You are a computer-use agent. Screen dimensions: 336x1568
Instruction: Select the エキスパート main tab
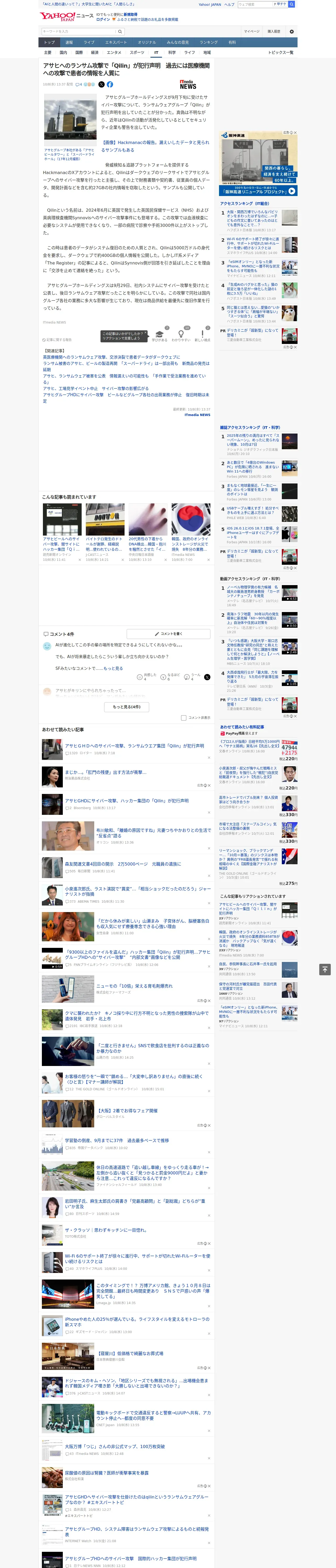[116, 43]
